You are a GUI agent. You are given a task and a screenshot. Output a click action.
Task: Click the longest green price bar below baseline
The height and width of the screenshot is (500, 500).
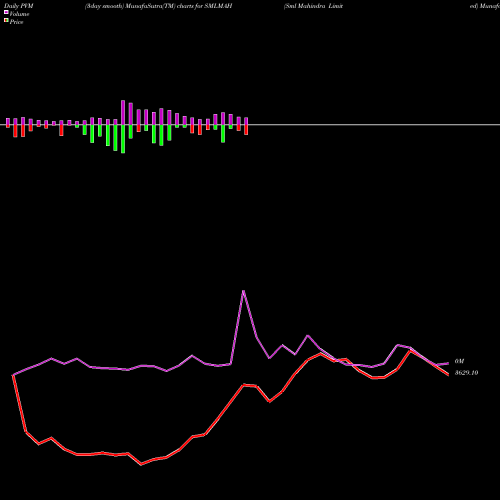tap(123, 139)
